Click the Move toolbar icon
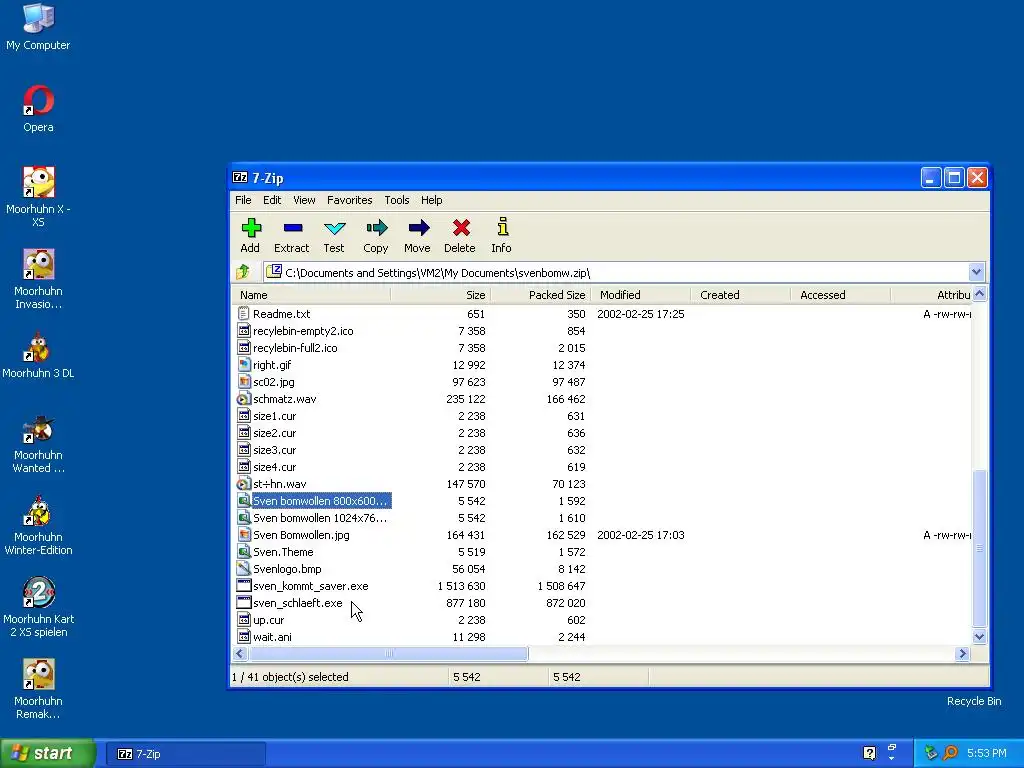The image size is (1024, 768). [418, 228]
